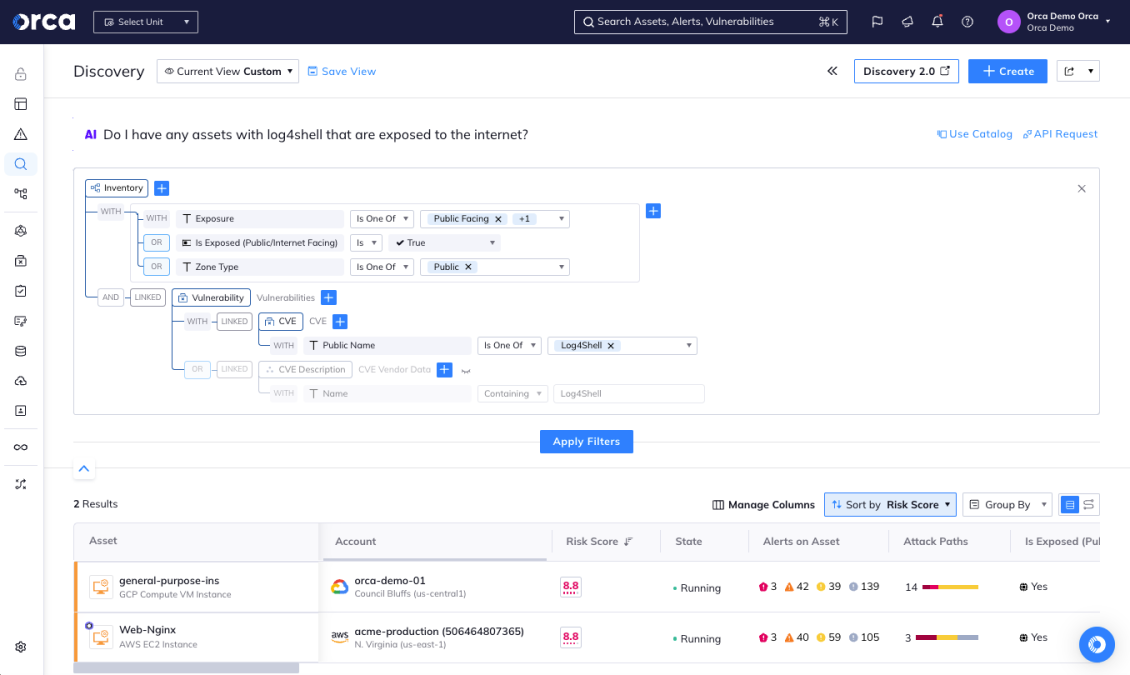Open the graph nodes sidebar icon

[21, 194]
